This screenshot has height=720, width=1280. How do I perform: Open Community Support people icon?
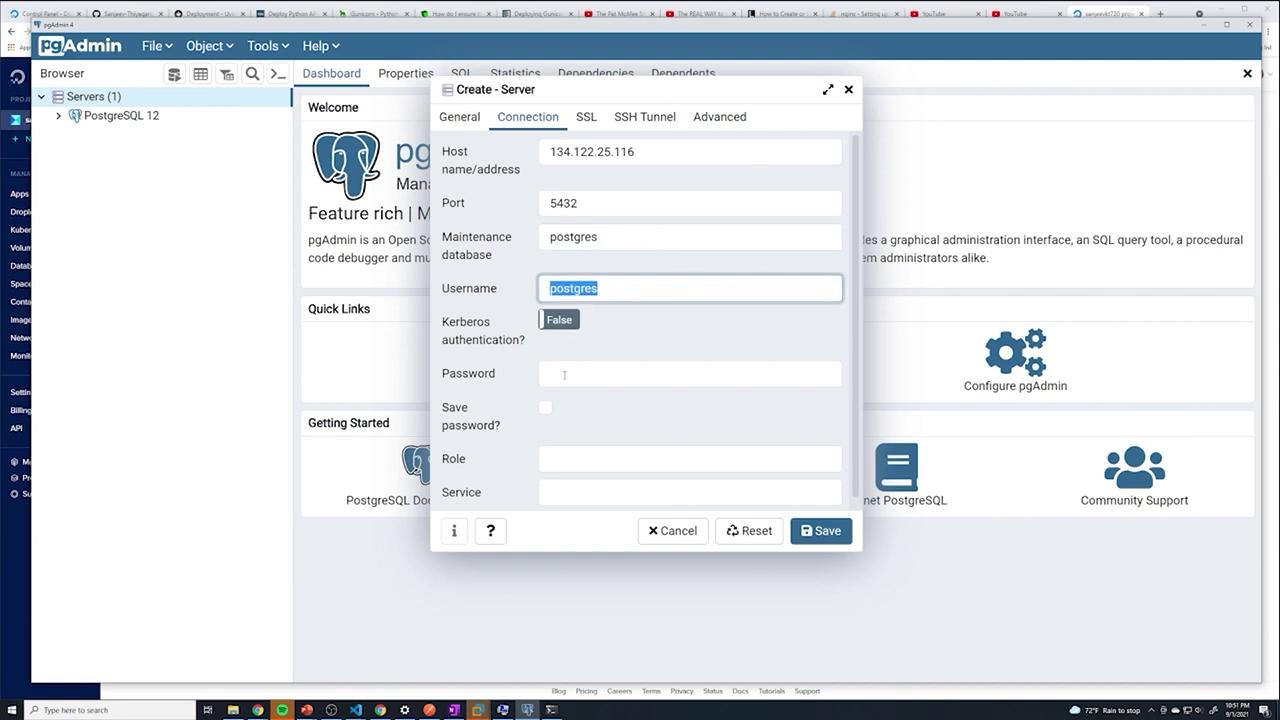[x=1134, y=466]
